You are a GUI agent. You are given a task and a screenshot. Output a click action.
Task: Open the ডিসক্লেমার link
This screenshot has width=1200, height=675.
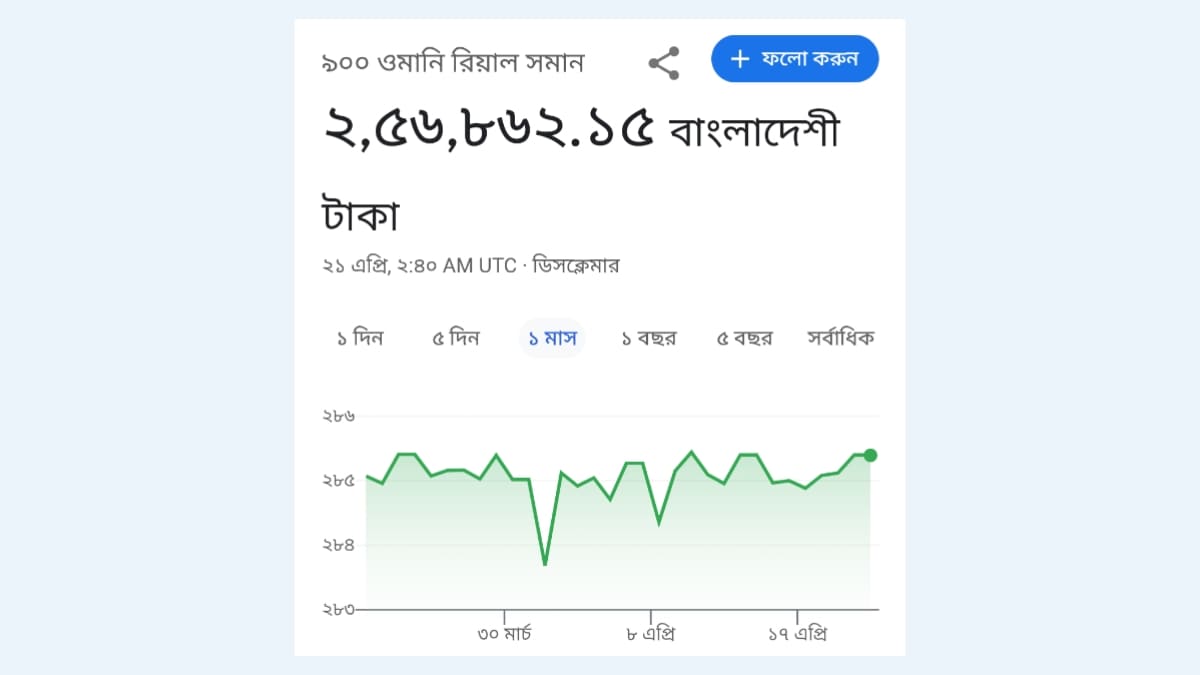tap(575, 265)
